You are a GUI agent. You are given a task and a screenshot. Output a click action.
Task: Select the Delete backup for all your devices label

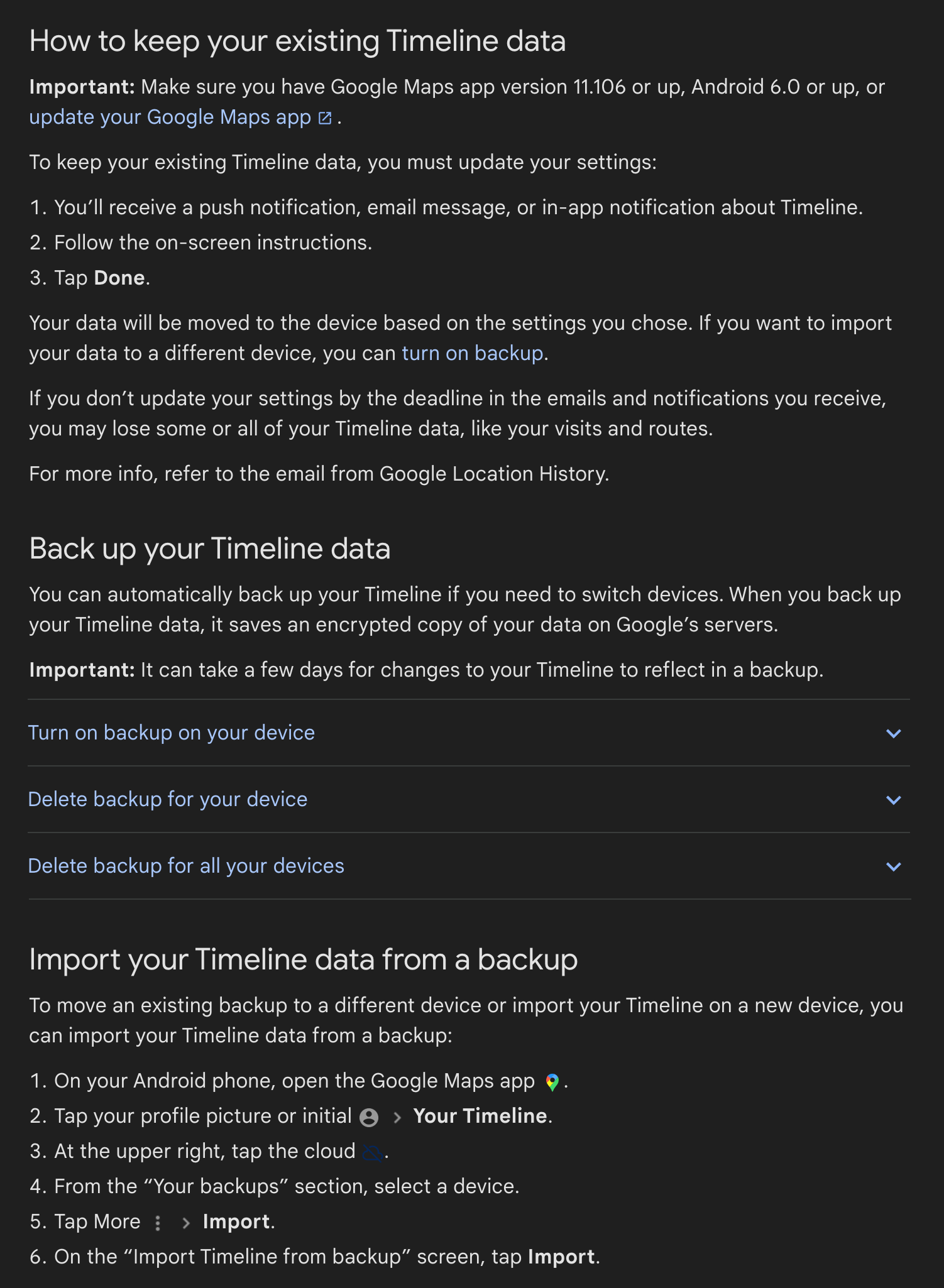tap(186, 866)
